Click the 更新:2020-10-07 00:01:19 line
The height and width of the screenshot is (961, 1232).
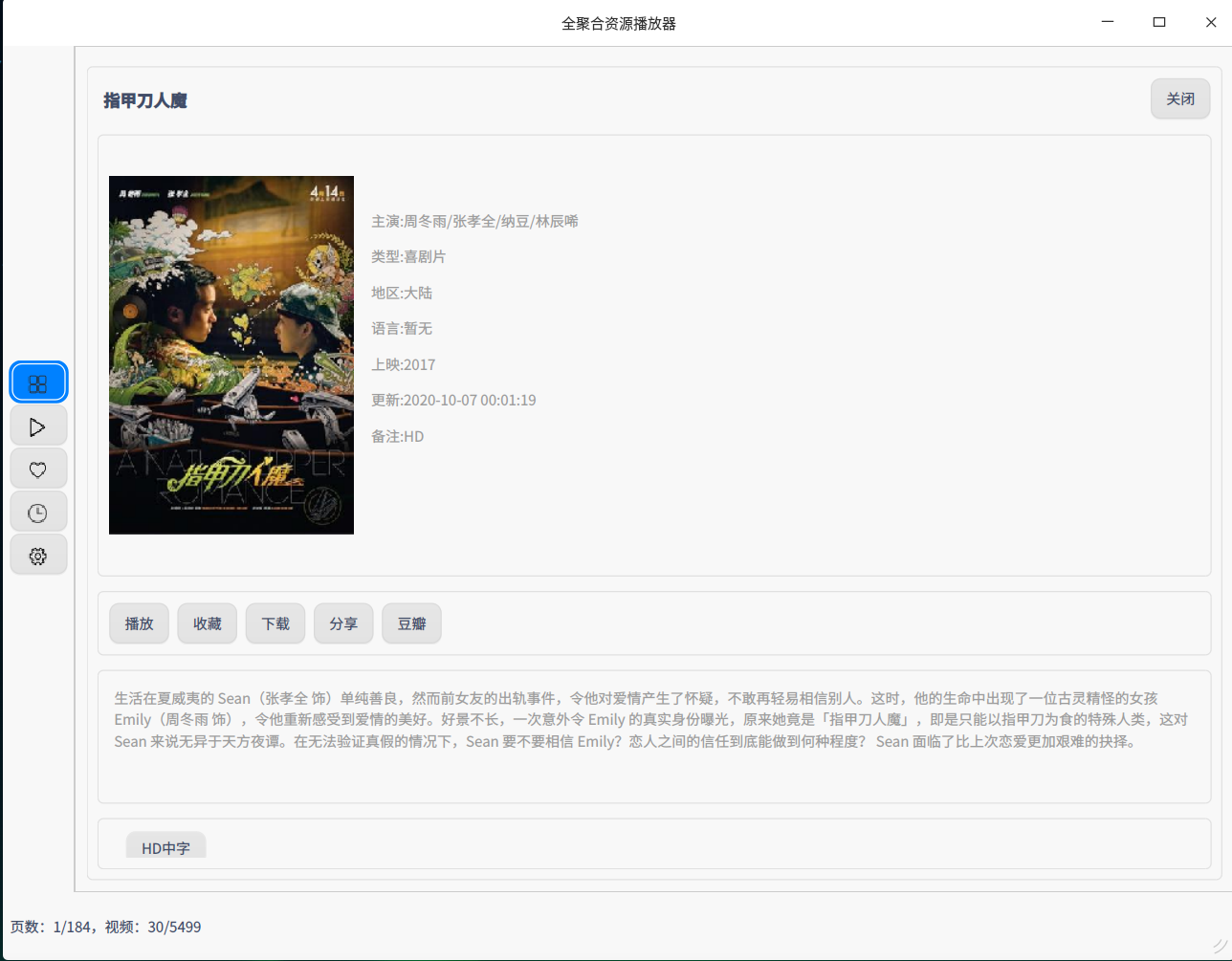click(x=453, y=400)
